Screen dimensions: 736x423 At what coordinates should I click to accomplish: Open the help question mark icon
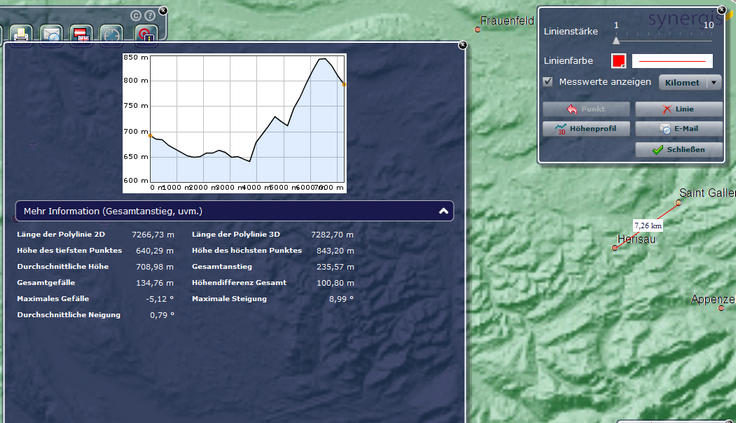click(x=149, y=15)
